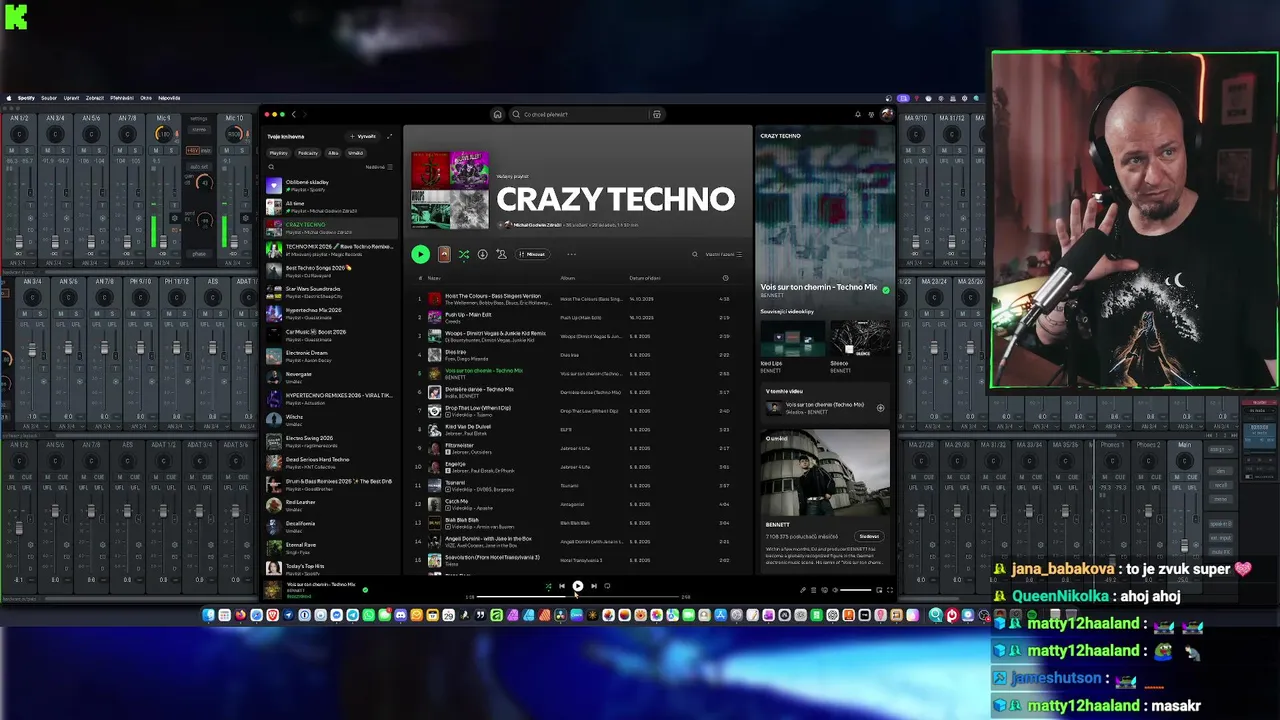This screenshot has height=720, width=1280.
Task: Expand the library with the arrows icon
Action: 389,136
